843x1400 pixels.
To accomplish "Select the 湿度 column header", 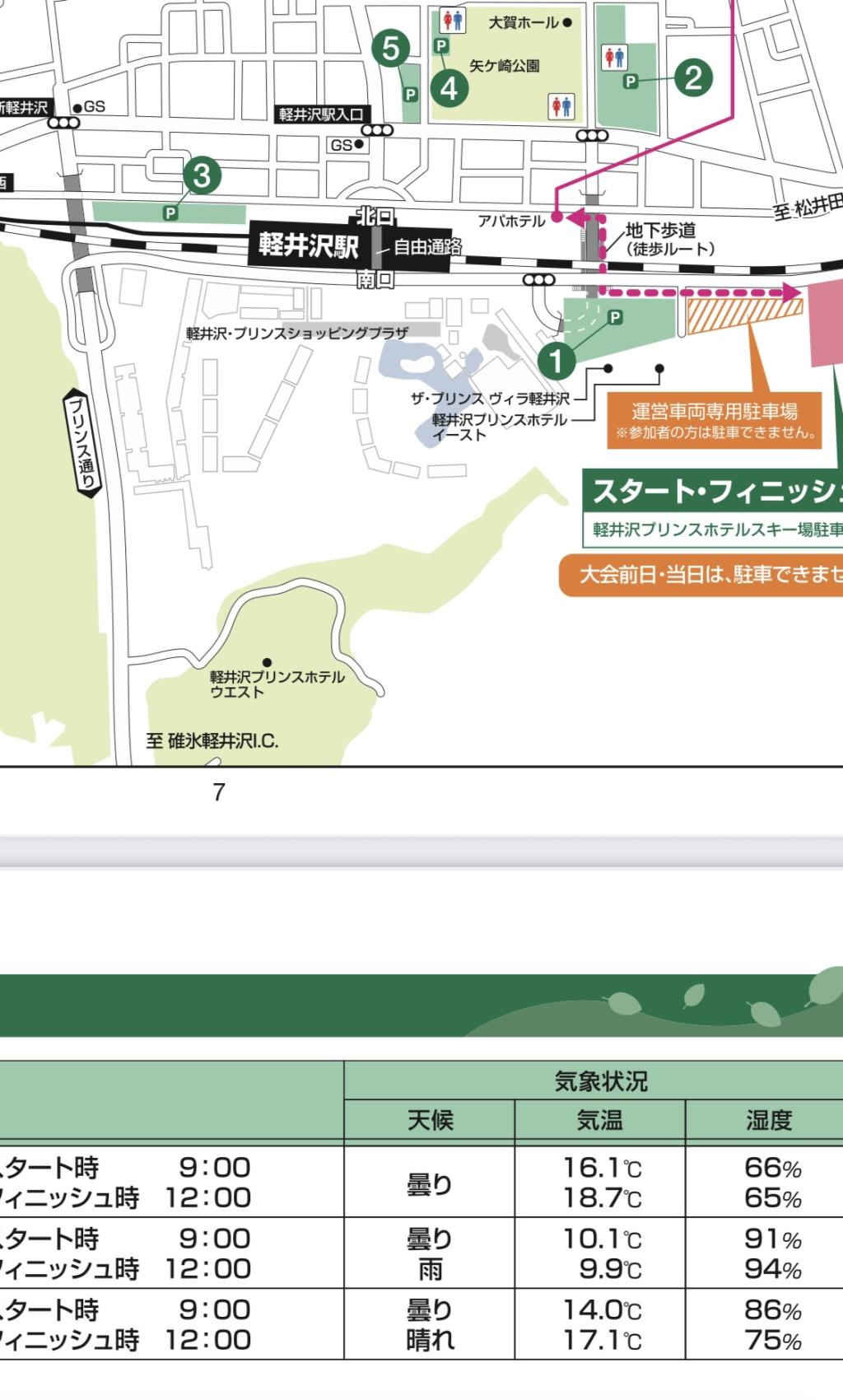I will (768, 1120).
